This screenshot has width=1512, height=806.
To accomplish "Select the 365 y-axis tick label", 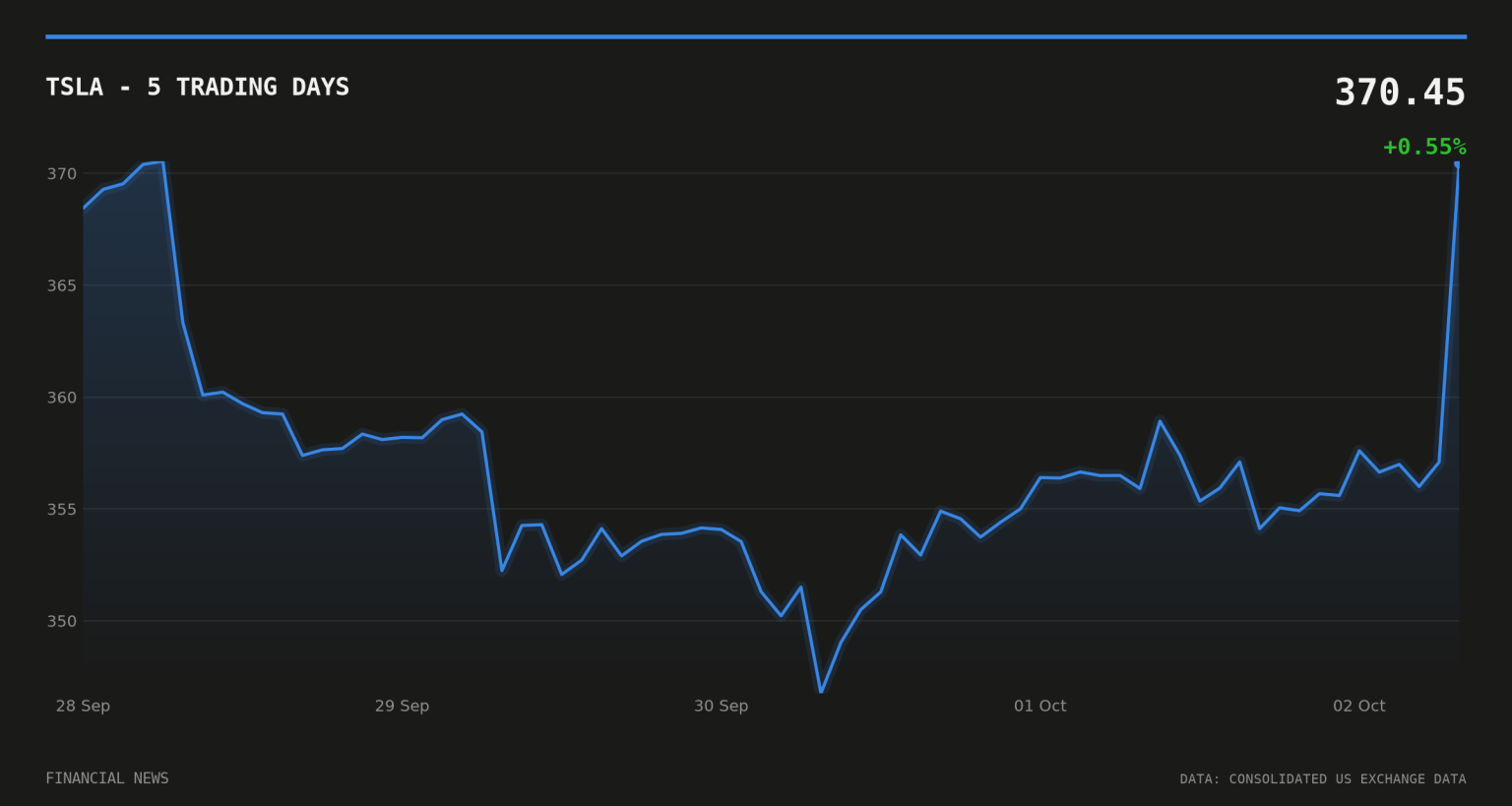I will pos(62,285).
